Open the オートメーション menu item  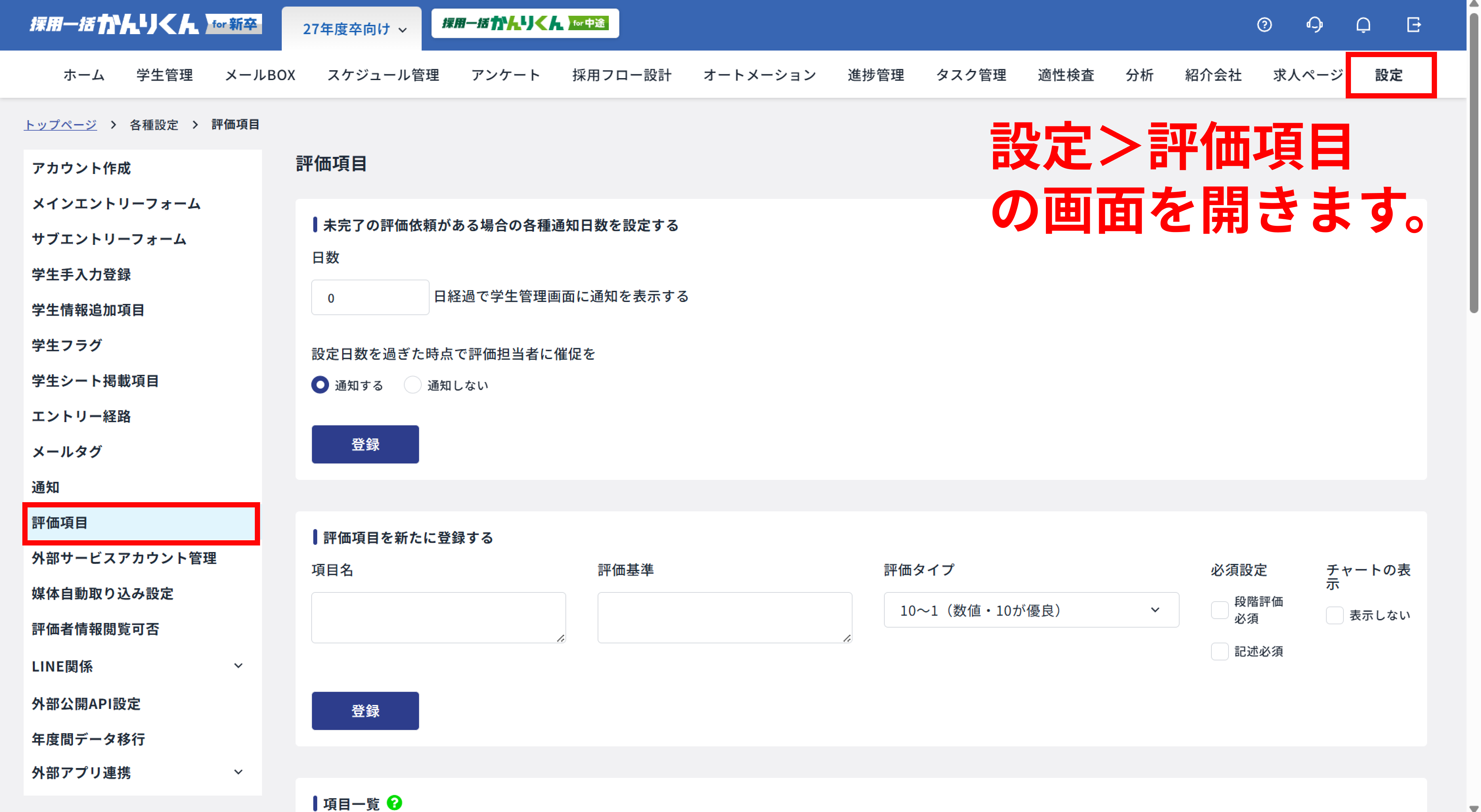tap(760, 74)
